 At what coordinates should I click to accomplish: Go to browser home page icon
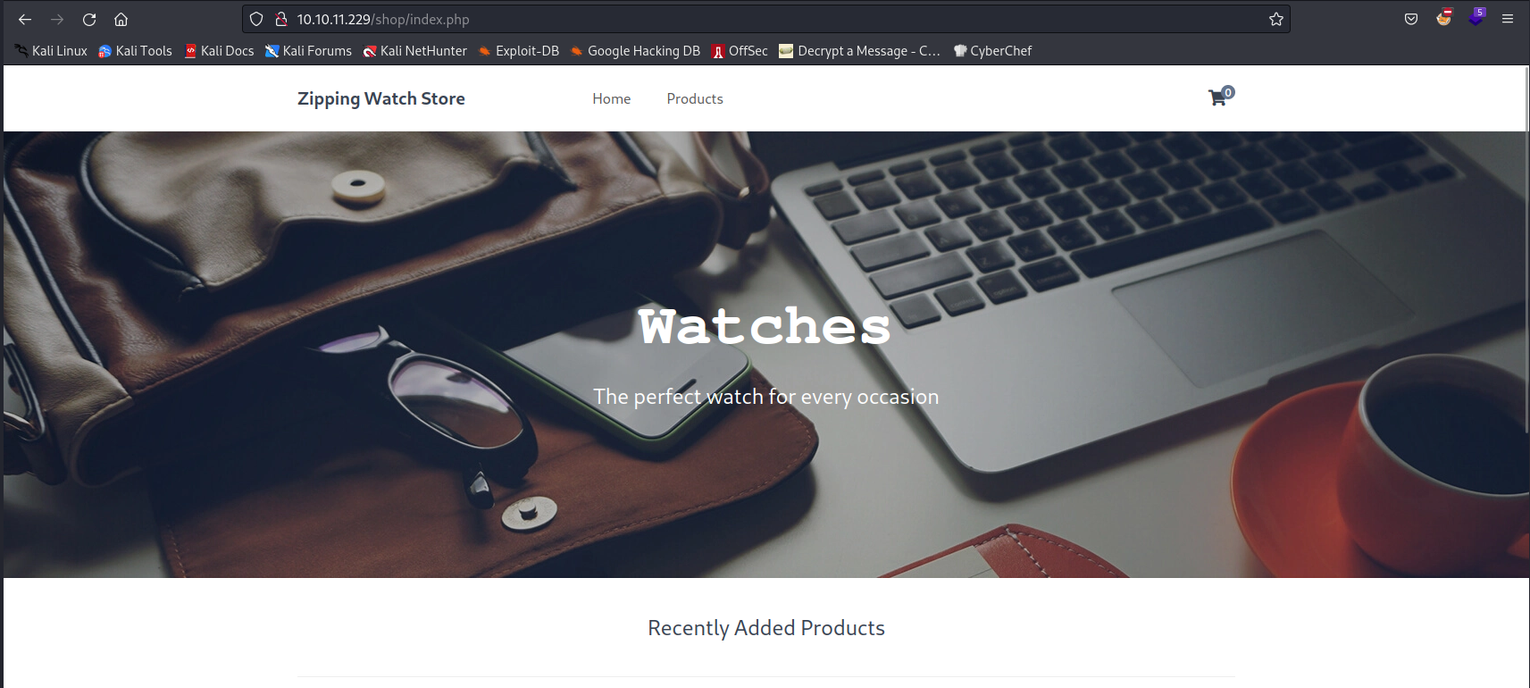pos(121,19)
